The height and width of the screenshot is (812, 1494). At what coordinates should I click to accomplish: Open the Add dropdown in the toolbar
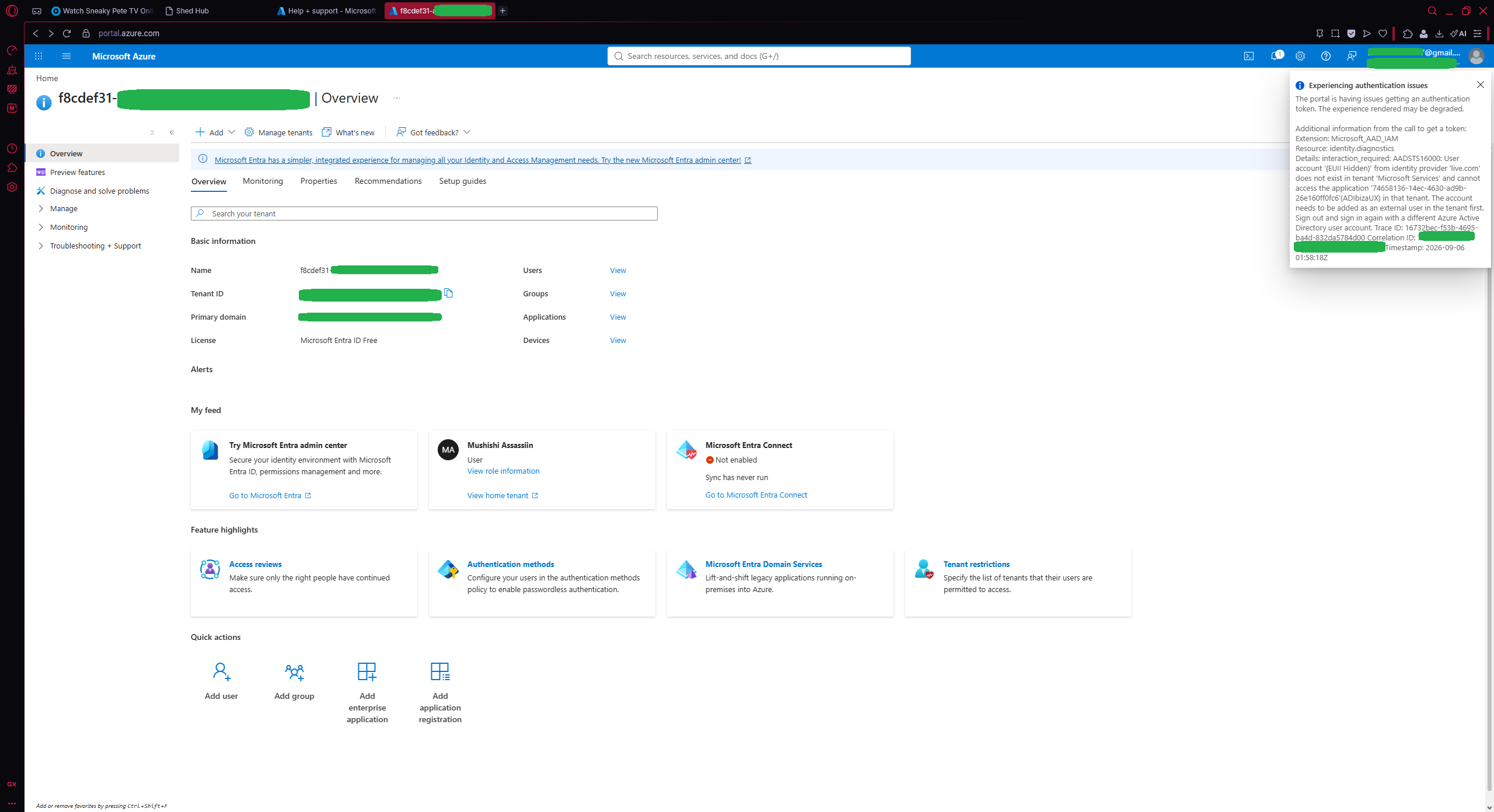point(215,132)
